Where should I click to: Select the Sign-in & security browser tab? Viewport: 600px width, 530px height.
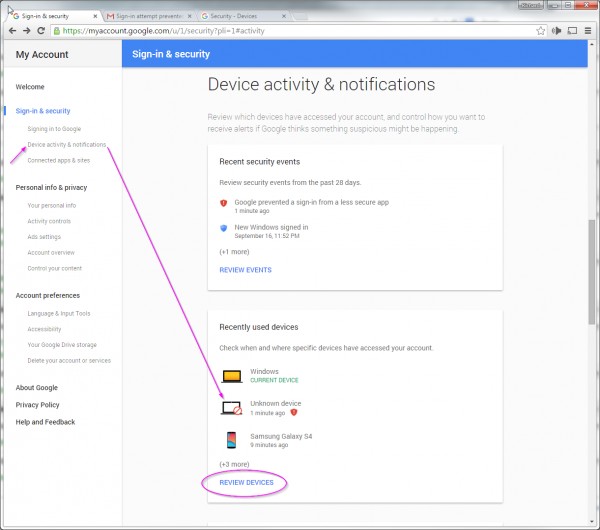54,16
